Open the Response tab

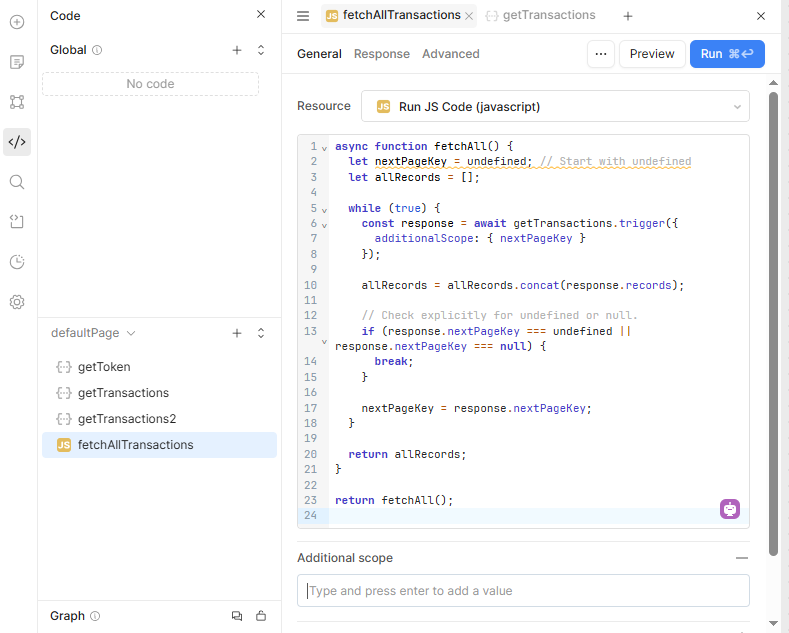click(x=381, y=54)
